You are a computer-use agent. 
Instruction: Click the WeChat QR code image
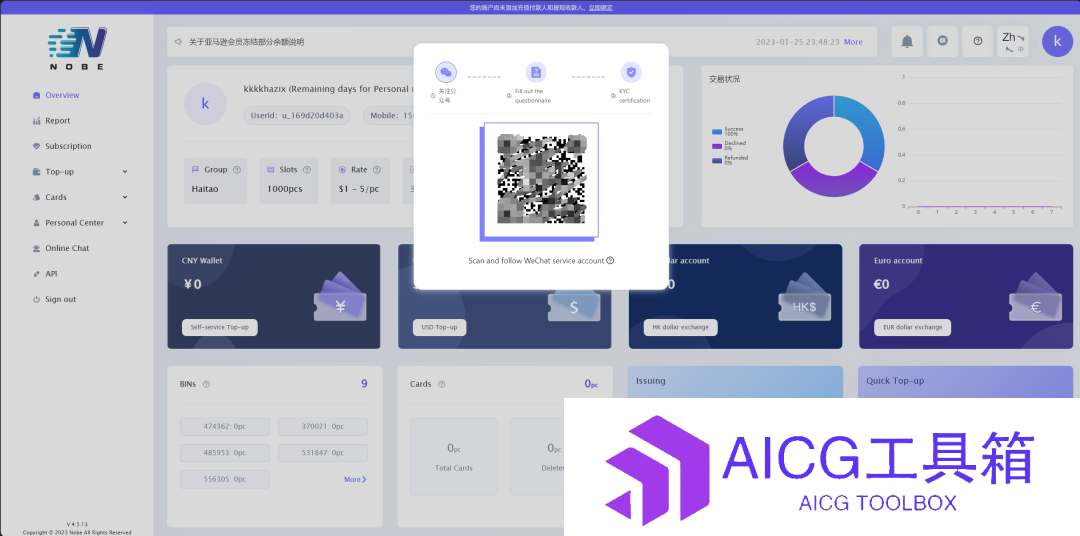pyautogui.click(x=541, y=180)
